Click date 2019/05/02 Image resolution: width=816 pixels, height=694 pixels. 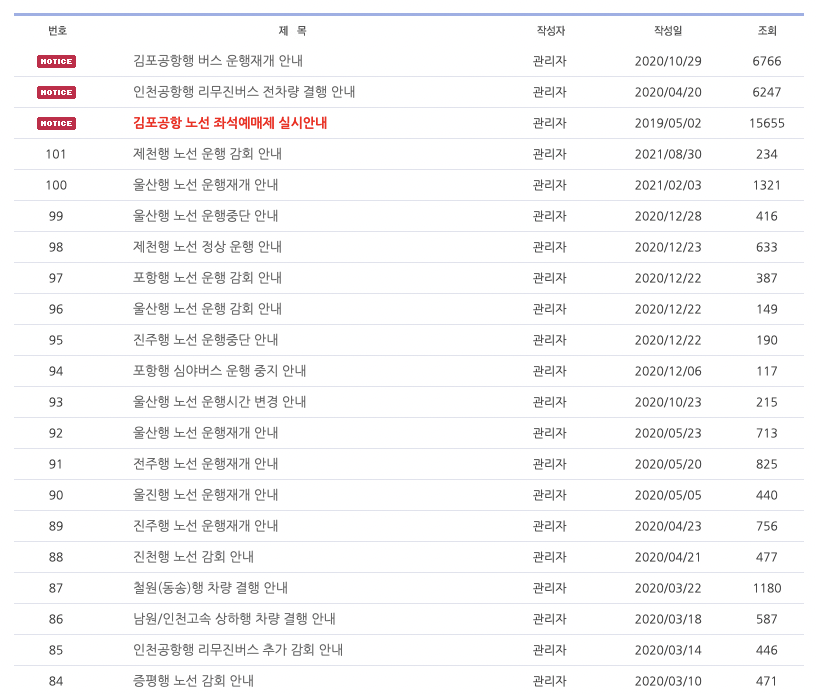[x=668, y=123]
